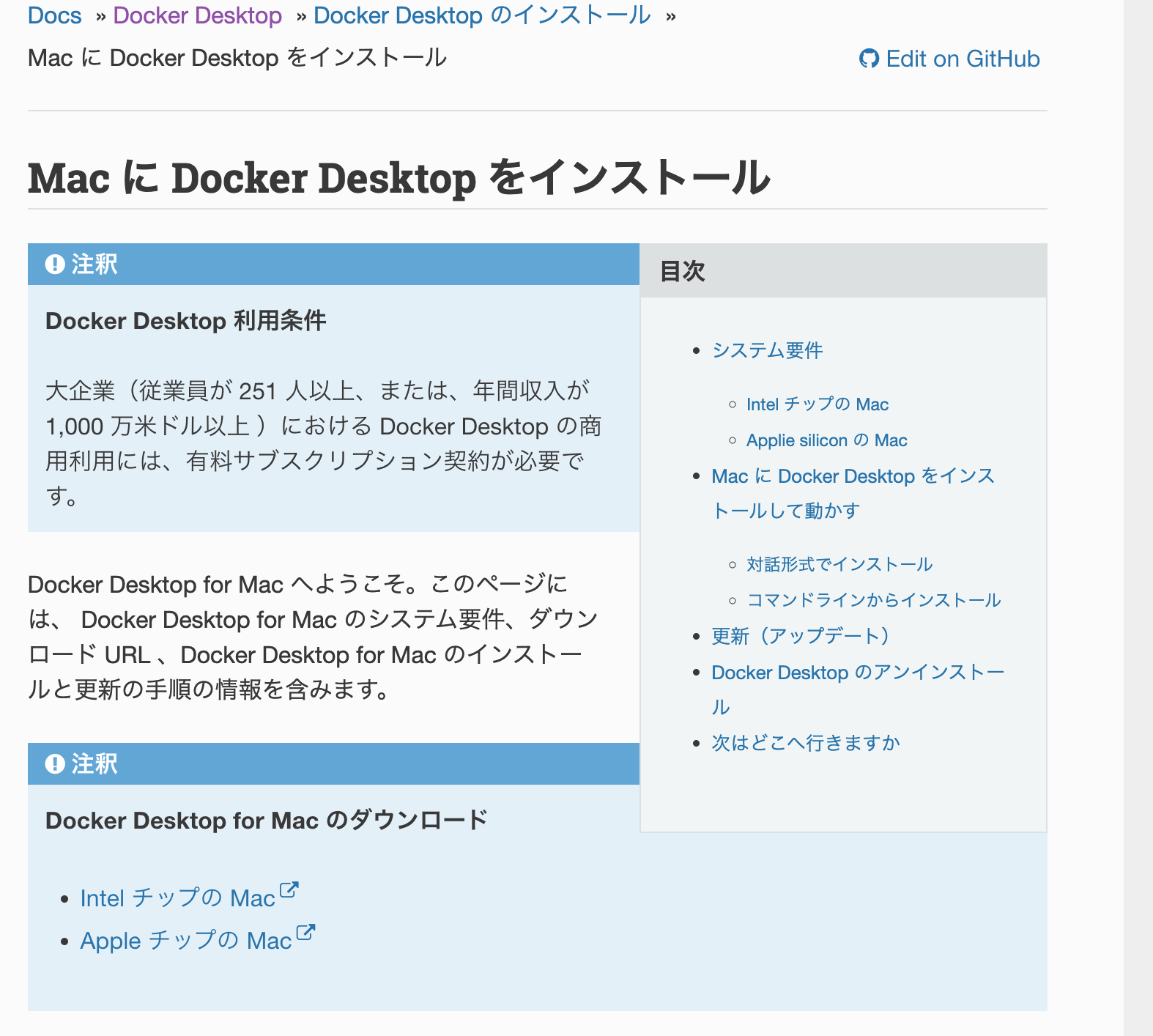
Task: Download for Apple チップの Mac
Action: tap(186, 941)
